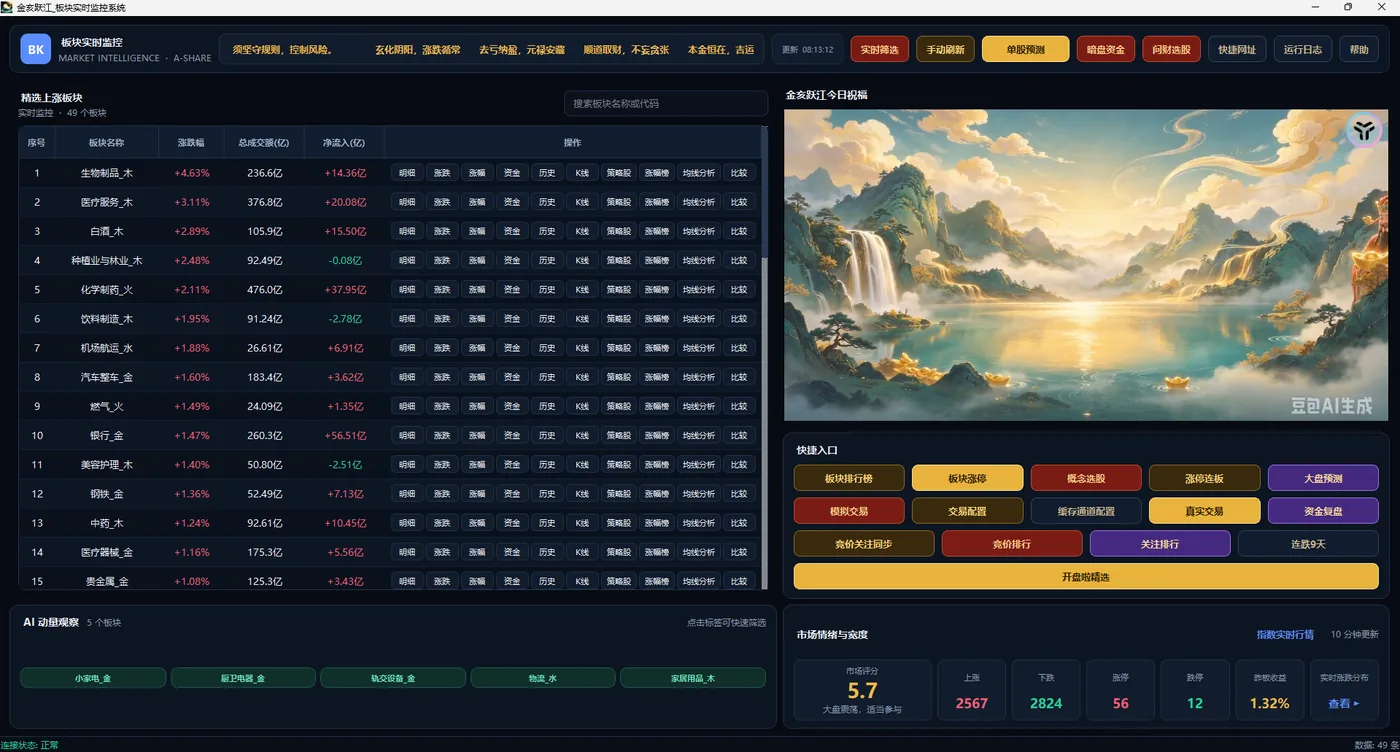This screenshot has width=1400, height=752.
Task: Open 模拟交易 shortcut
Action: click(x=849, y=510)
